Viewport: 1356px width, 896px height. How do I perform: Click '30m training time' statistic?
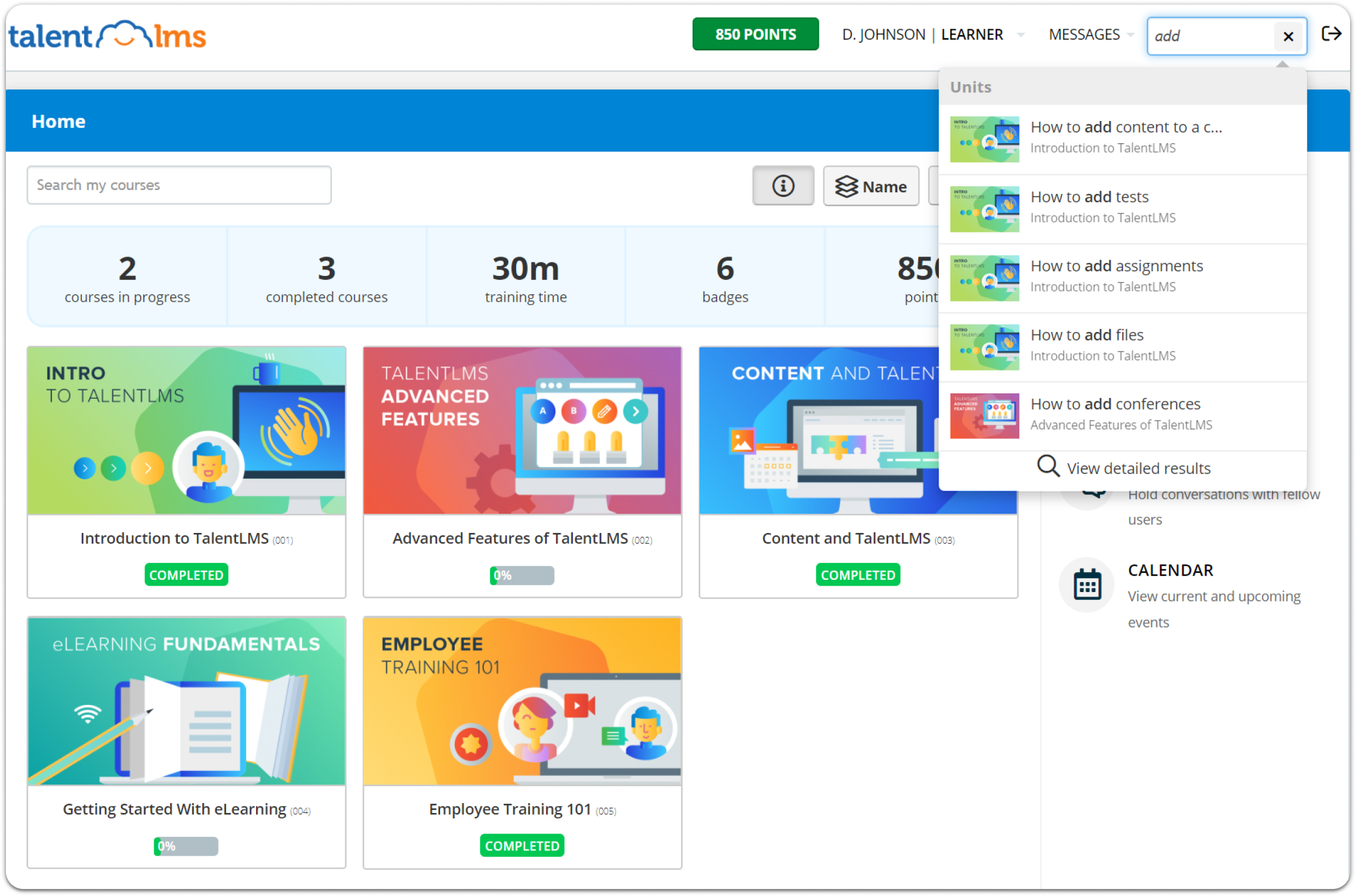525,277
